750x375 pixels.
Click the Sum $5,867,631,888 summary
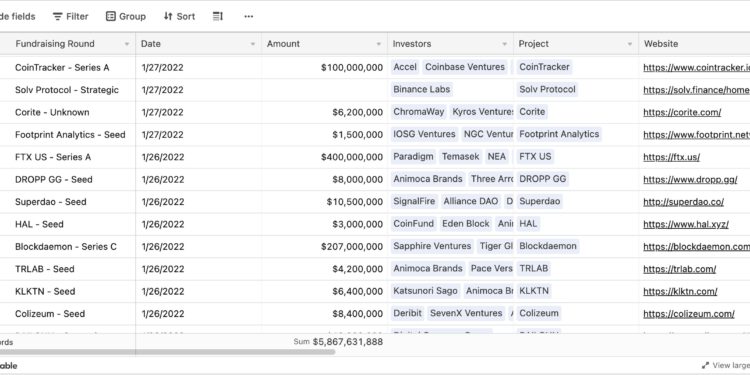[x=338, y=342]
